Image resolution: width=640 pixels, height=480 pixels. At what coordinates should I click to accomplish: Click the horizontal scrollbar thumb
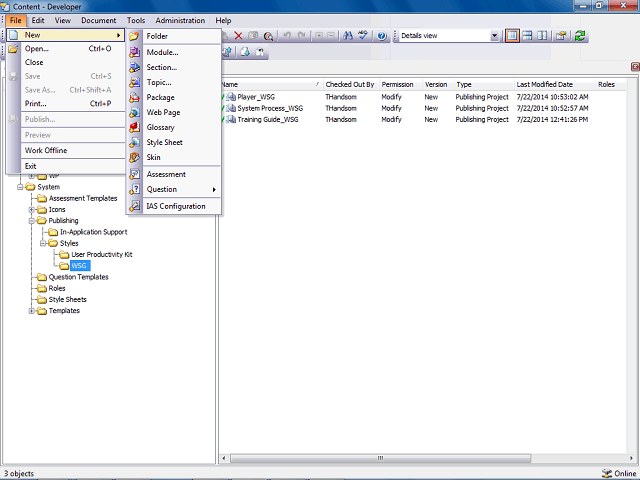[x=380, y=458]
